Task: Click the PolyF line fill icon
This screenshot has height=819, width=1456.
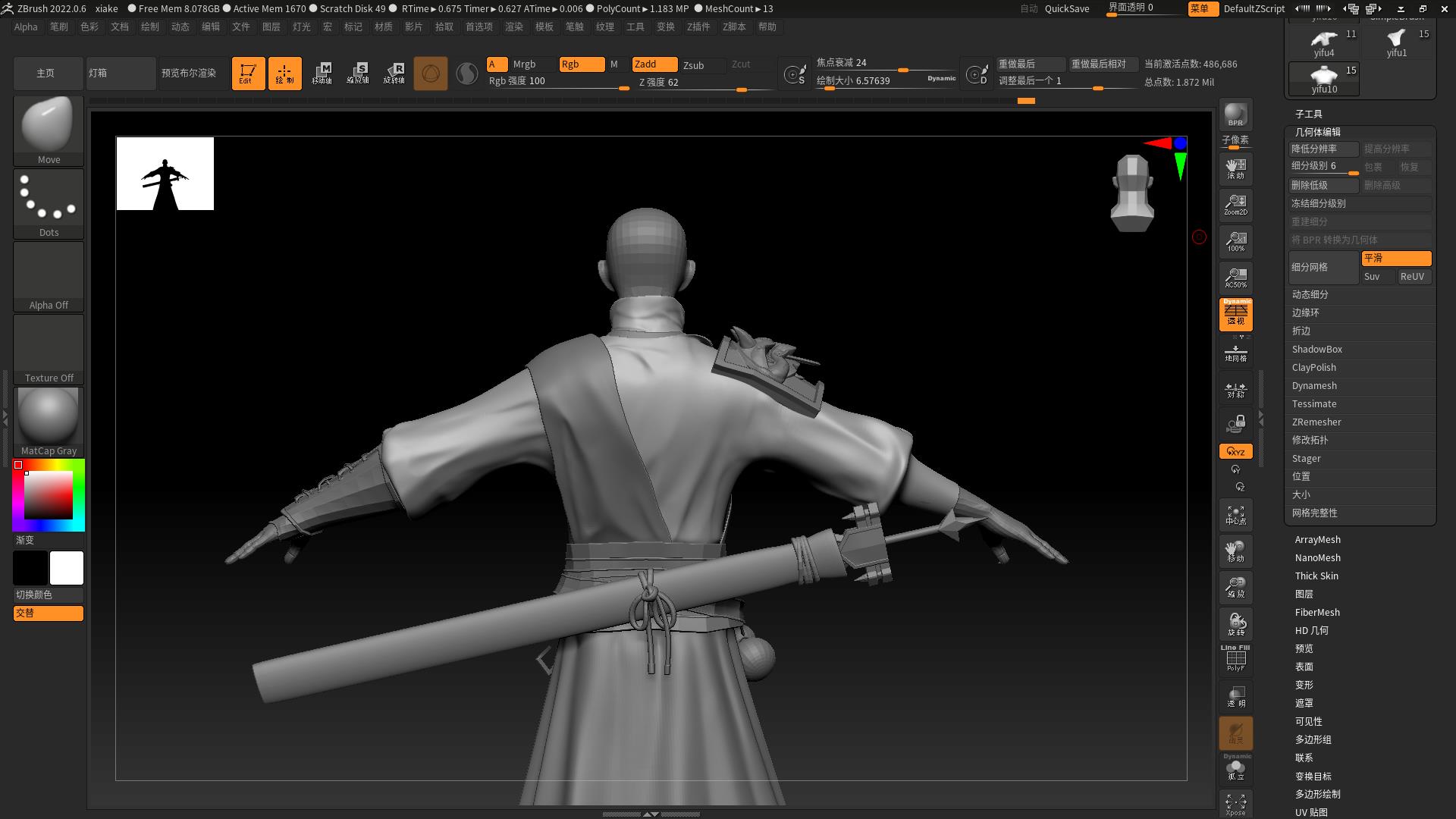Action: tap(1235, 658)
